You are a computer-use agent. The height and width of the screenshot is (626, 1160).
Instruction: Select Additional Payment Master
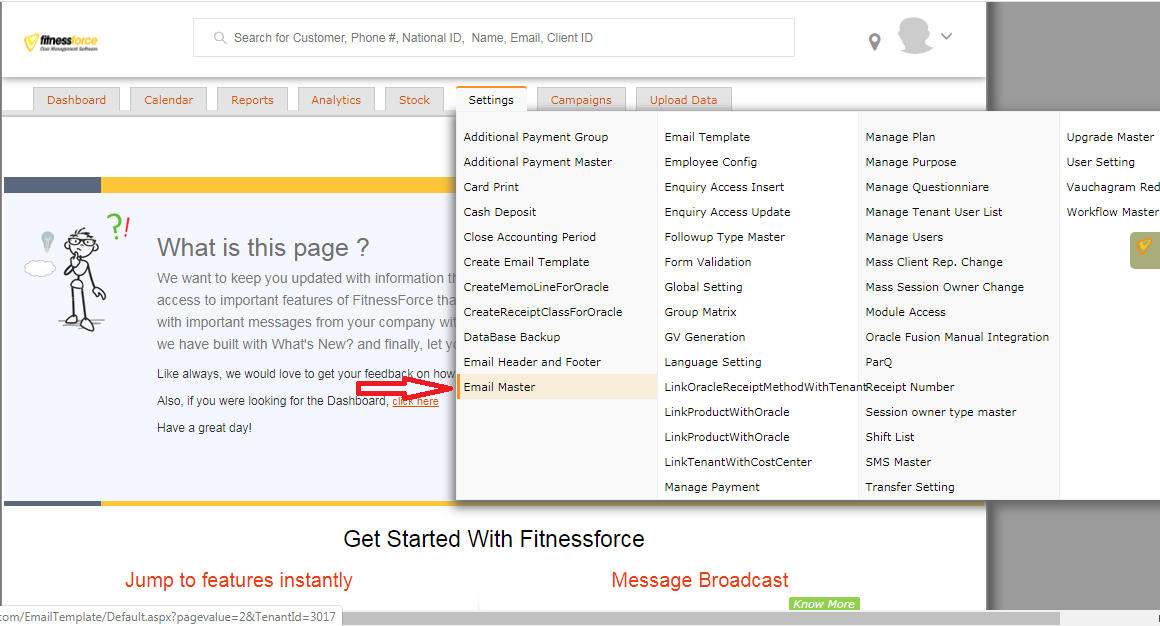click(x=538, y=162)
